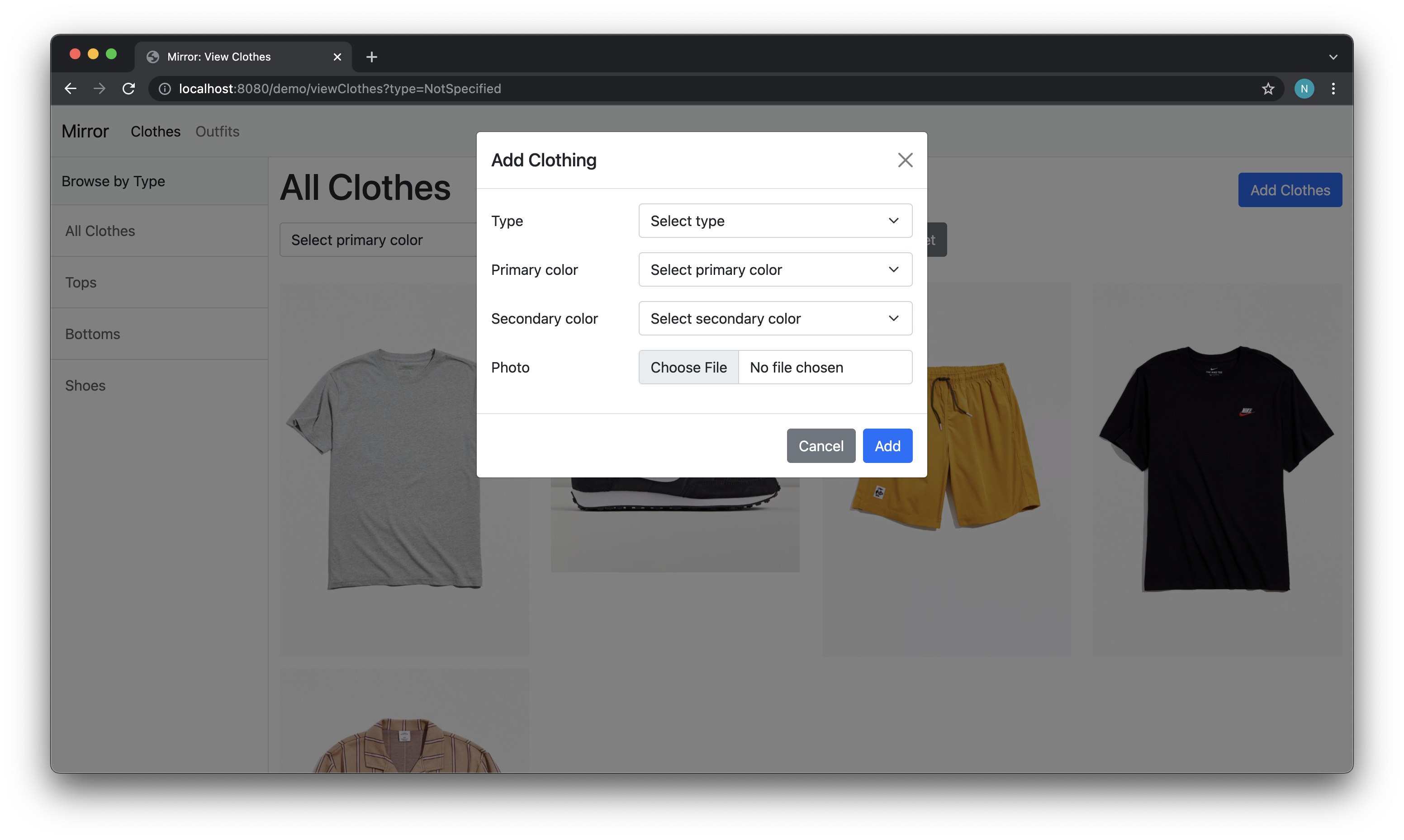Navigate back using browser back arrow

click(x=70, y=88)
